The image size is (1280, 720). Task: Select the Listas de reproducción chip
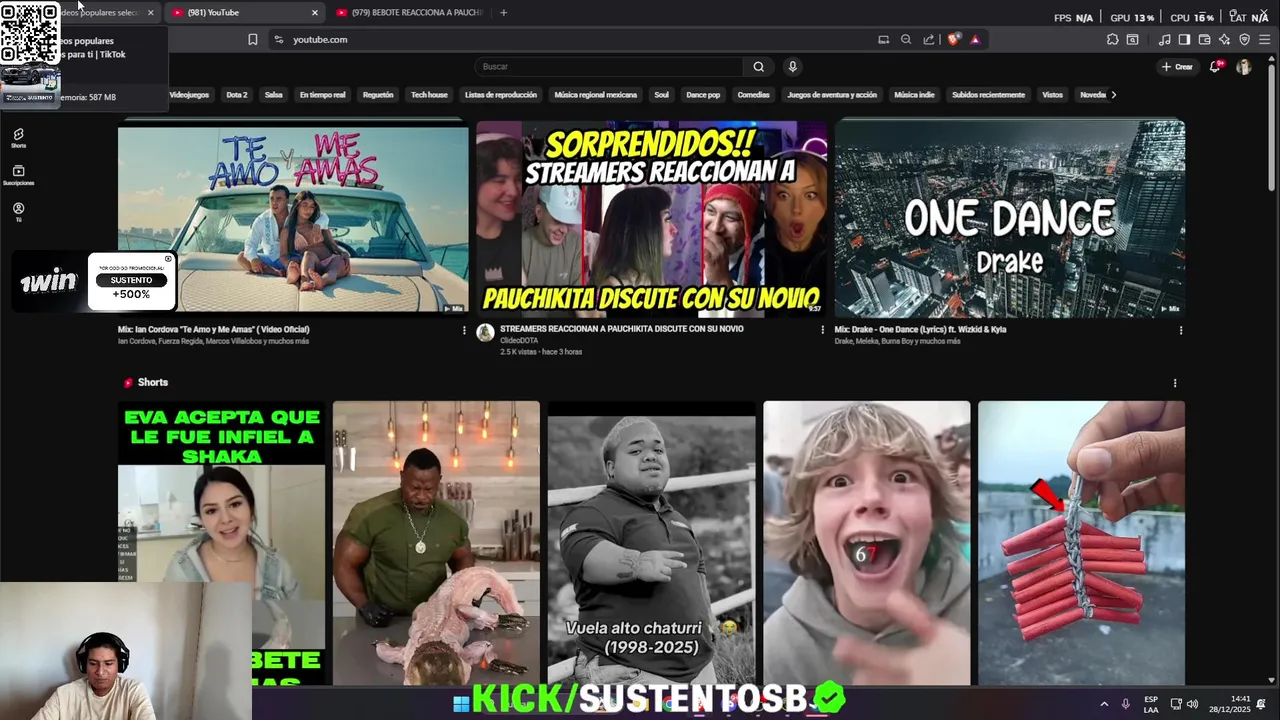pyautogui.click(x=501, y=95)
